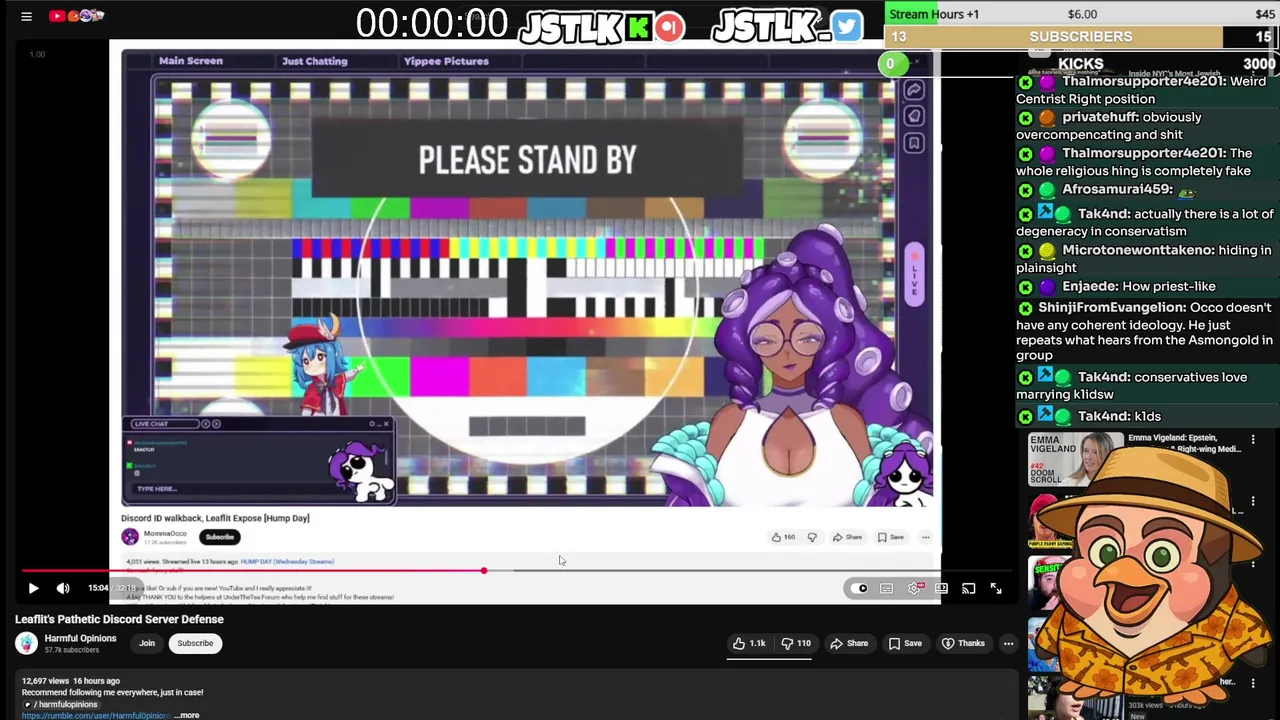The width and height of the screenshot is (1280, 720).
Task: Subscribe to Harmful Opinions
Action: tap(195, 643)
